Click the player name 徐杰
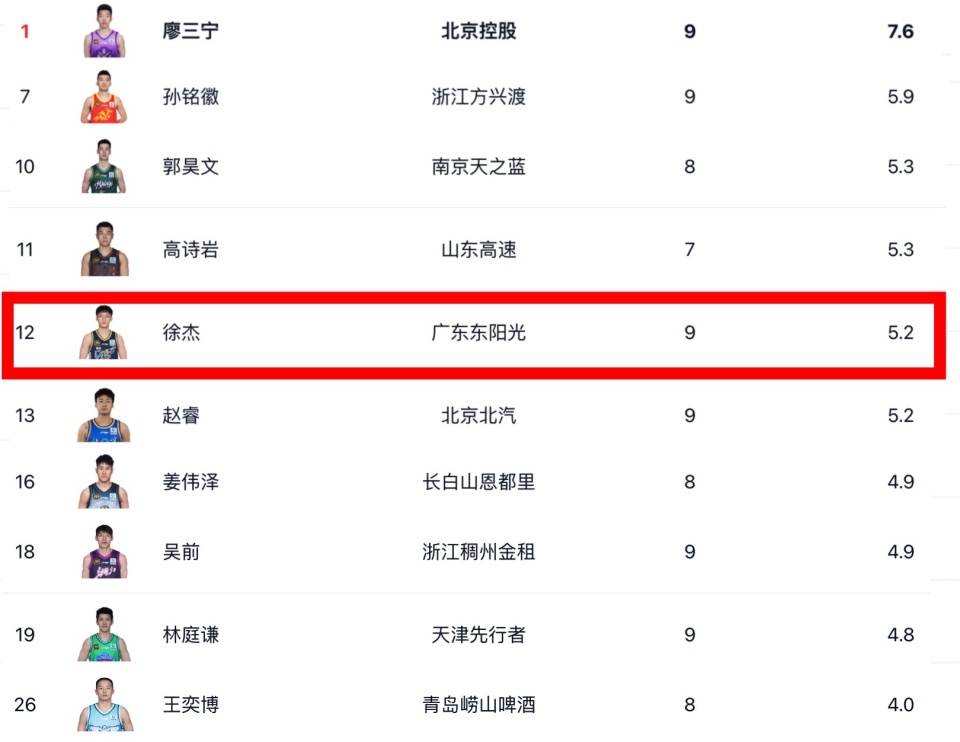 point(181,332)
